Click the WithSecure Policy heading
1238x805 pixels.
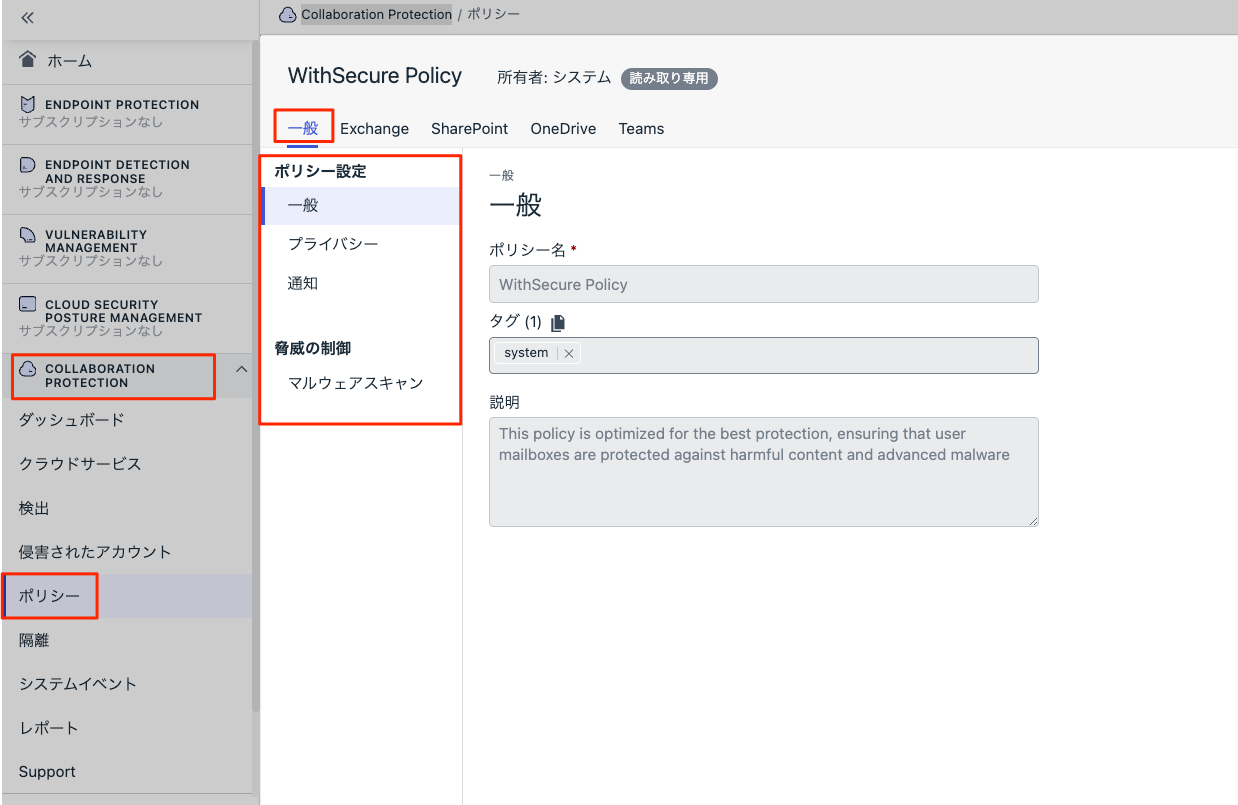(x=375, y=76)
